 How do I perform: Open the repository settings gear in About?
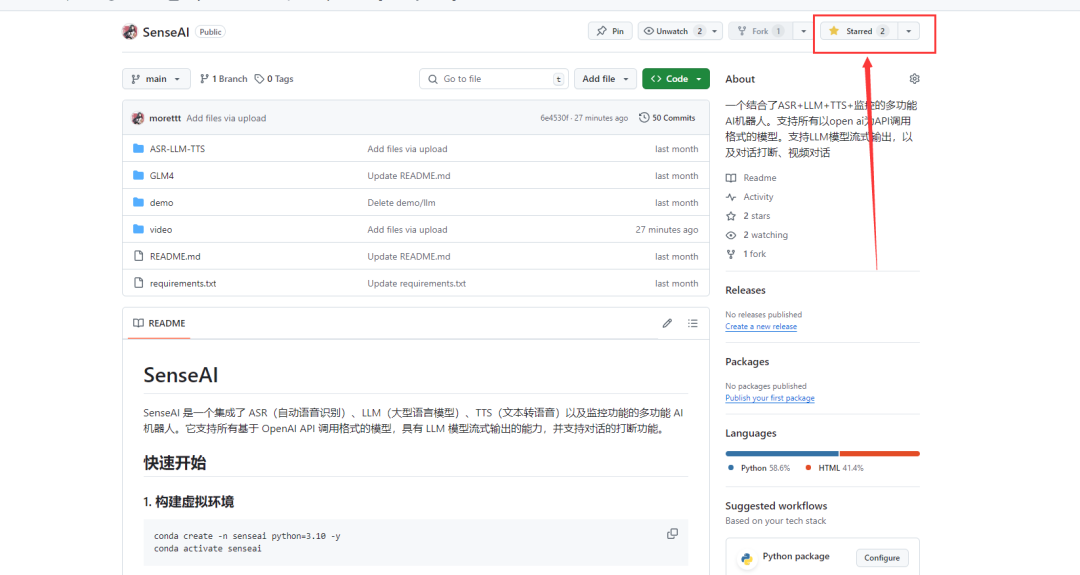point(914,79)
